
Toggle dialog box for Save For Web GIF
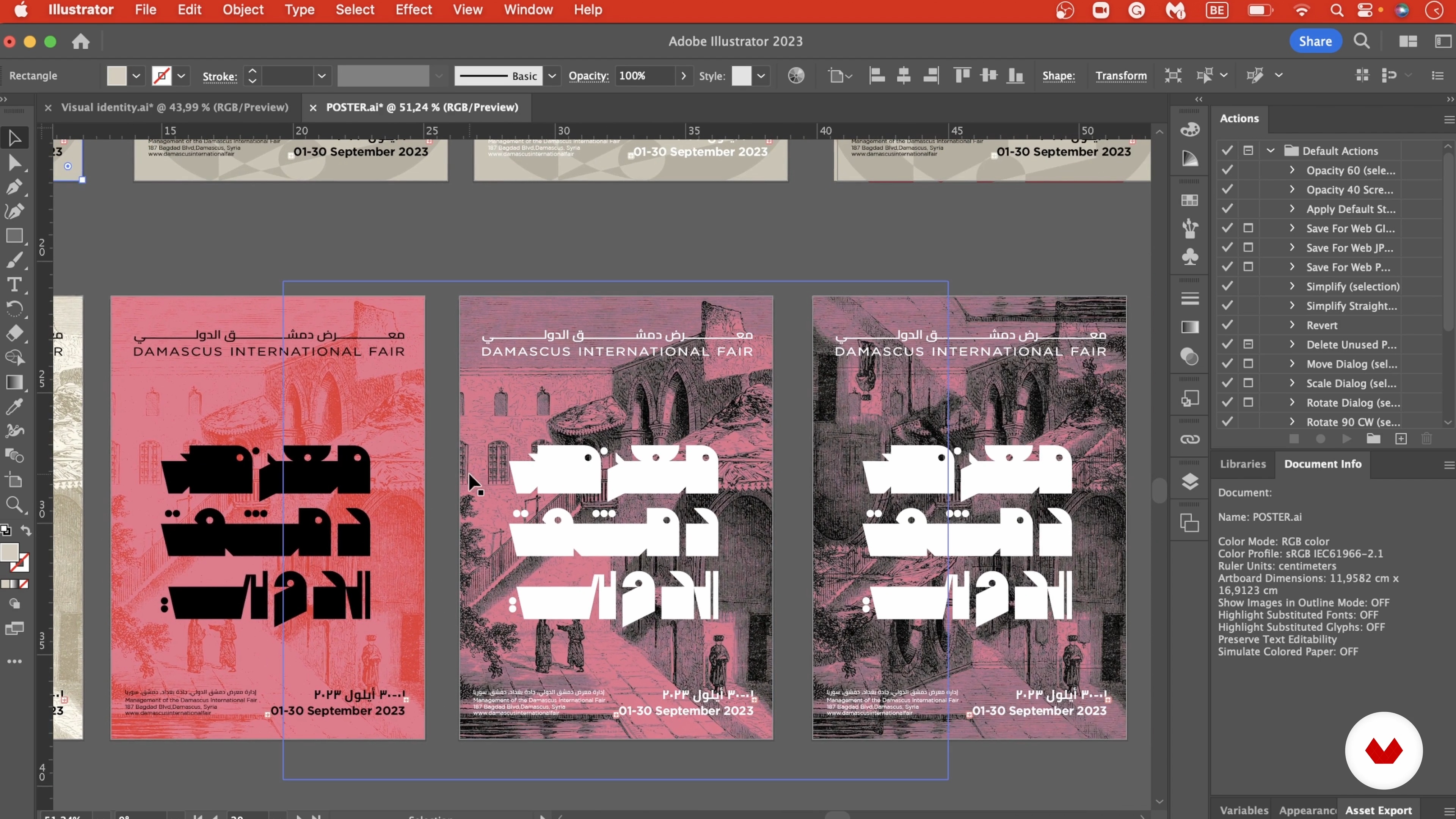click(1248, 228)
